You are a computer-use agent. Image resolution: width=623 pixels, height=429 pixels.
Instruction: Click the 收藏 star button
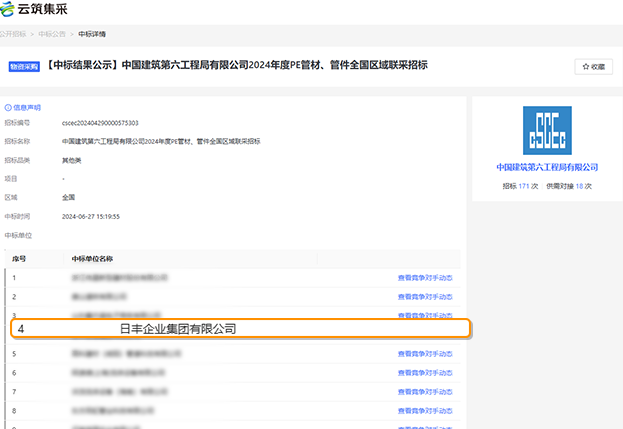[593, 66]
